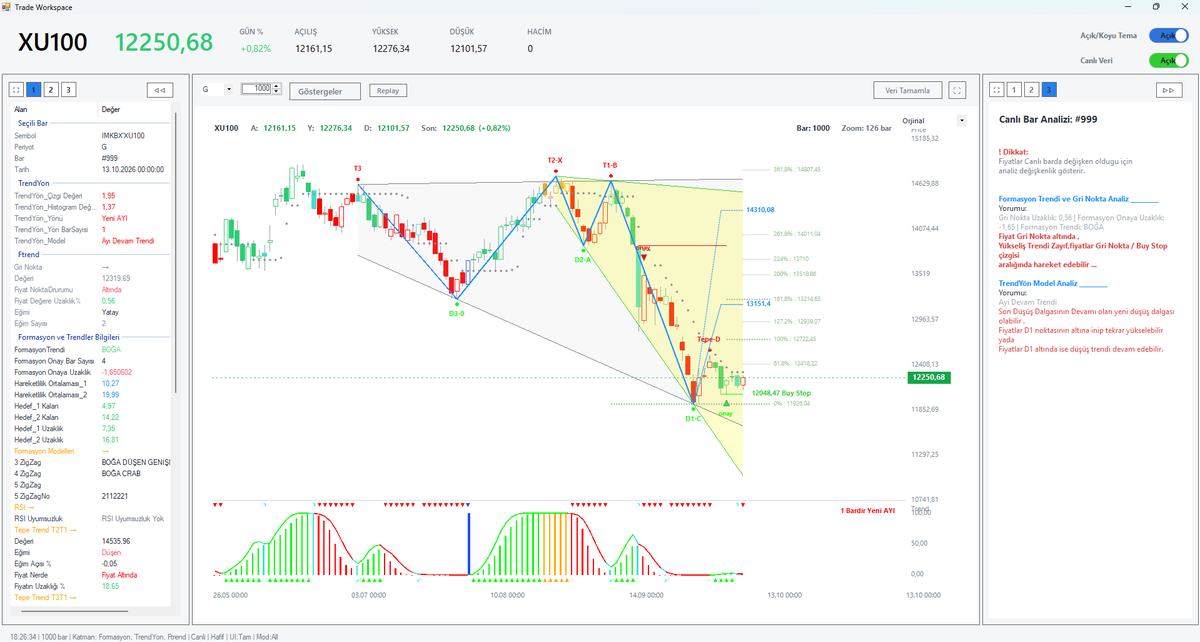Click the right panel fullscreen icon
1200x642 pixels.
[996, 89]
